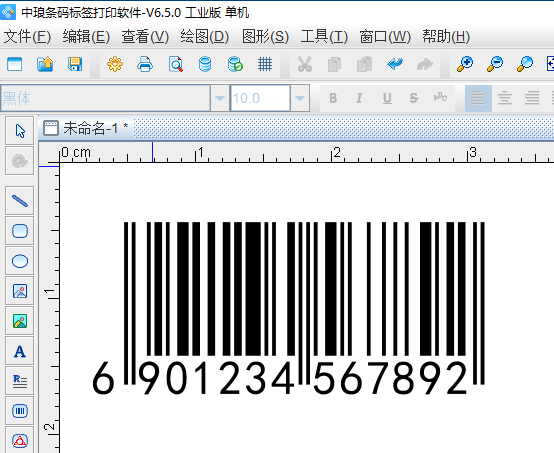The width and height of the screenshot is (554, 453).
Task: Open the 绘图(D) menu
Action: [205, 36]
